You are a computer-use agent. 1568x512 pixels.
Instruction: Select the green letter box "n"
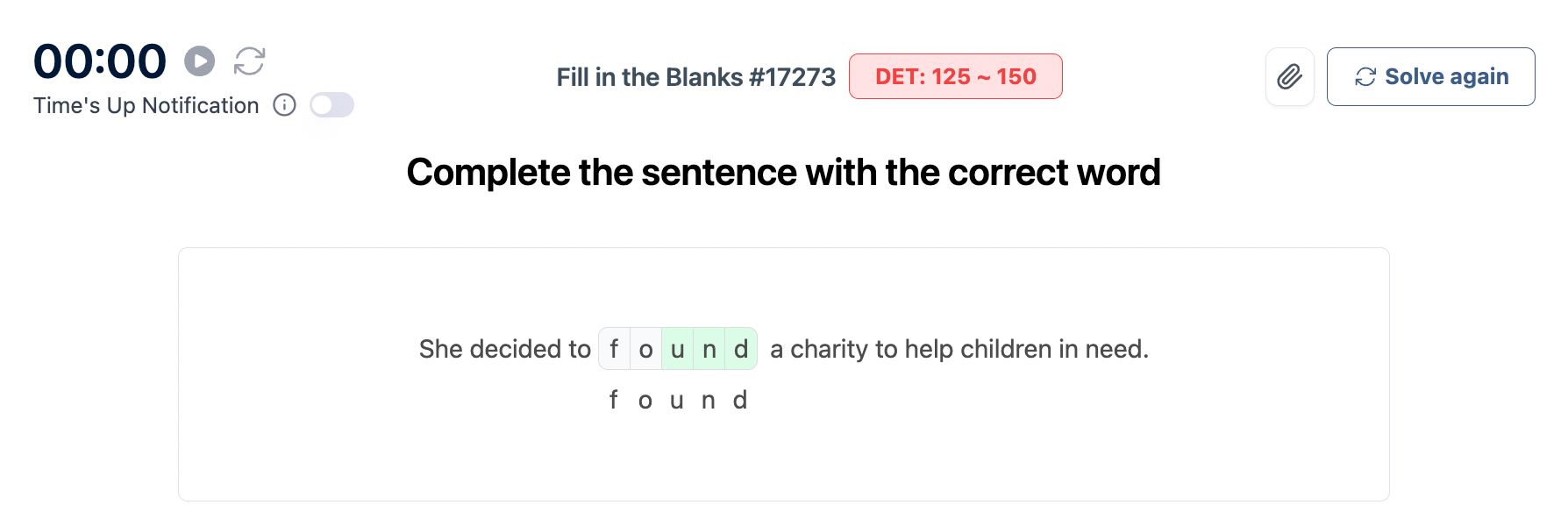(x=709, y=349)
